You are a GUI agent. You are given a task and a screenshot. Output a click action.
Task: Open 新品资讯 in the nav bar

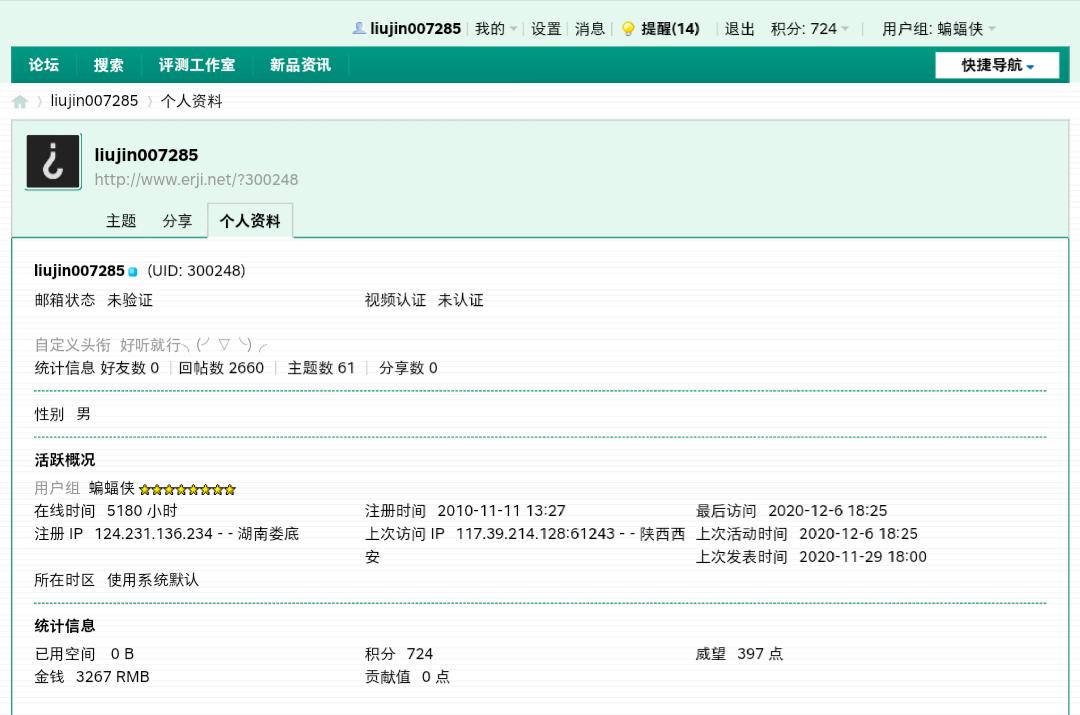300,65
